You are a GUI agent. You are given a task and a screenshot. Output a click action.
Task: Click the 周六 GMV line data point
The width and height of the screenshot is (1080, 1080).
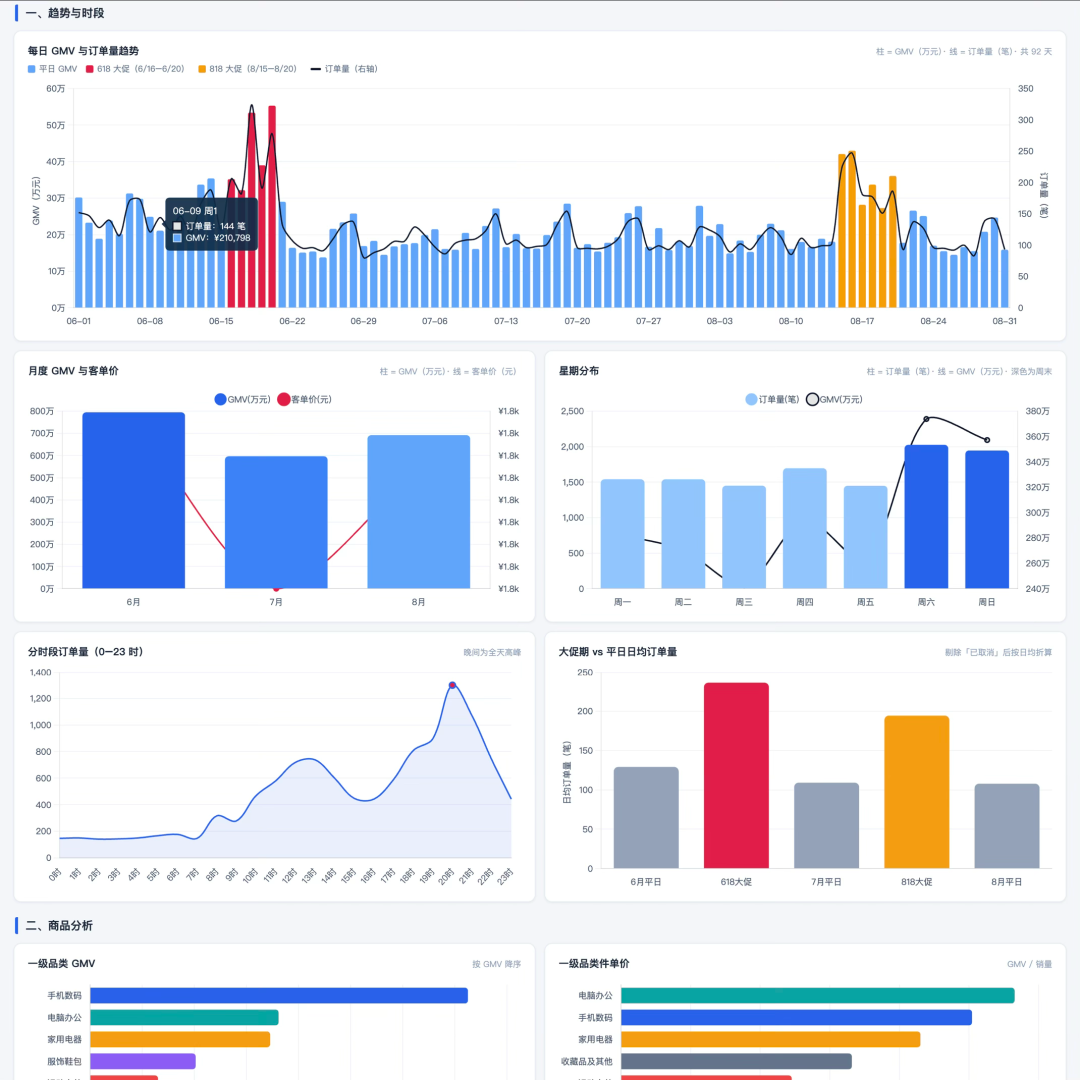point(926,419)
